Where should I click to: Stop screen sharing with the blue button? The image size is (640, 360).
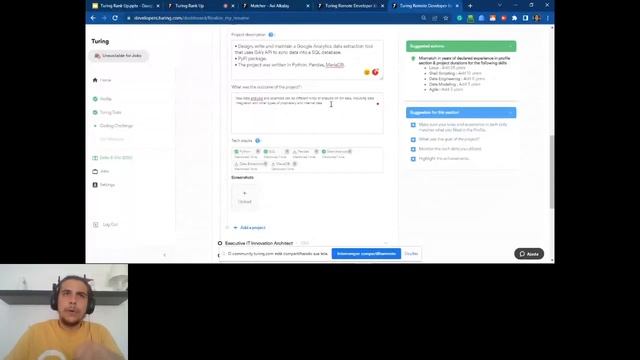[366, 253]
